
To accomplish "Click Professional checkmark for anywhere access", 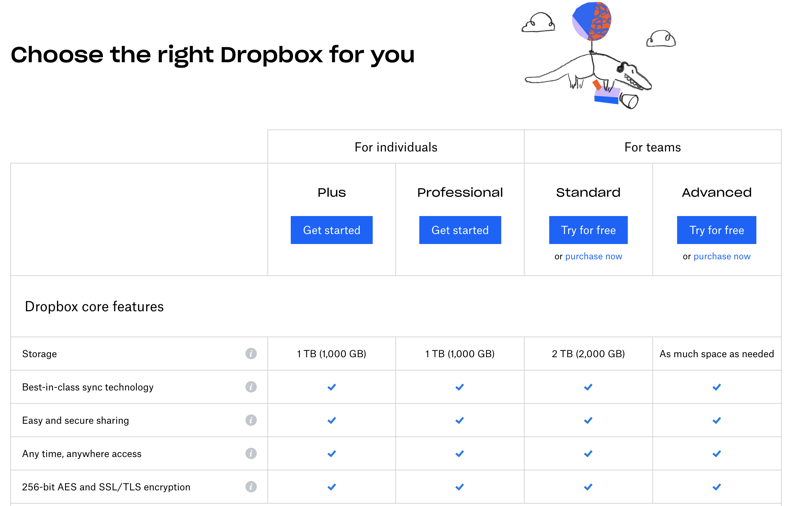I will [x=460, y=454].
